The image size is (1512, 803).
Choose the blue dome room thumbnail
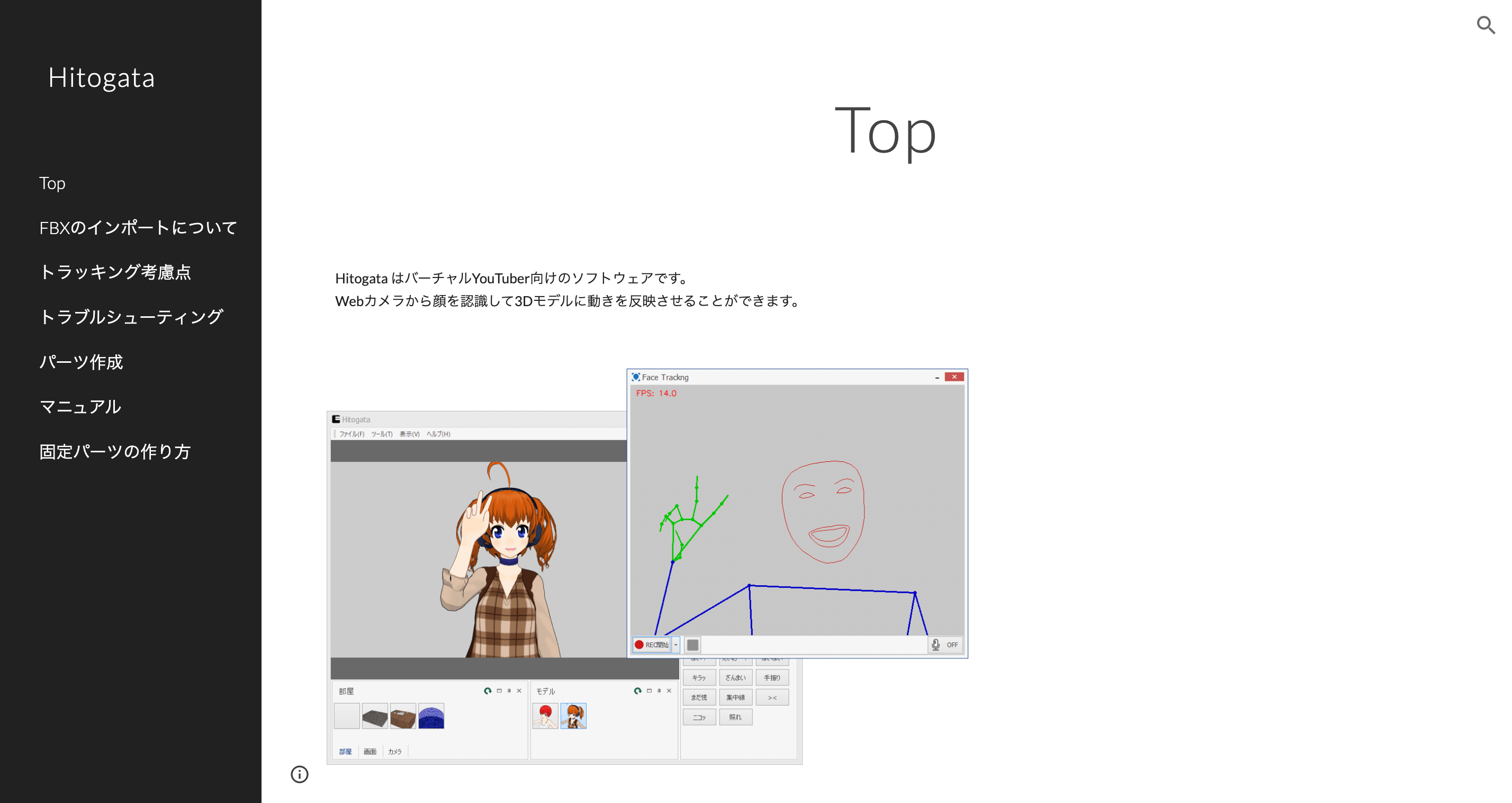pos(431,716)
